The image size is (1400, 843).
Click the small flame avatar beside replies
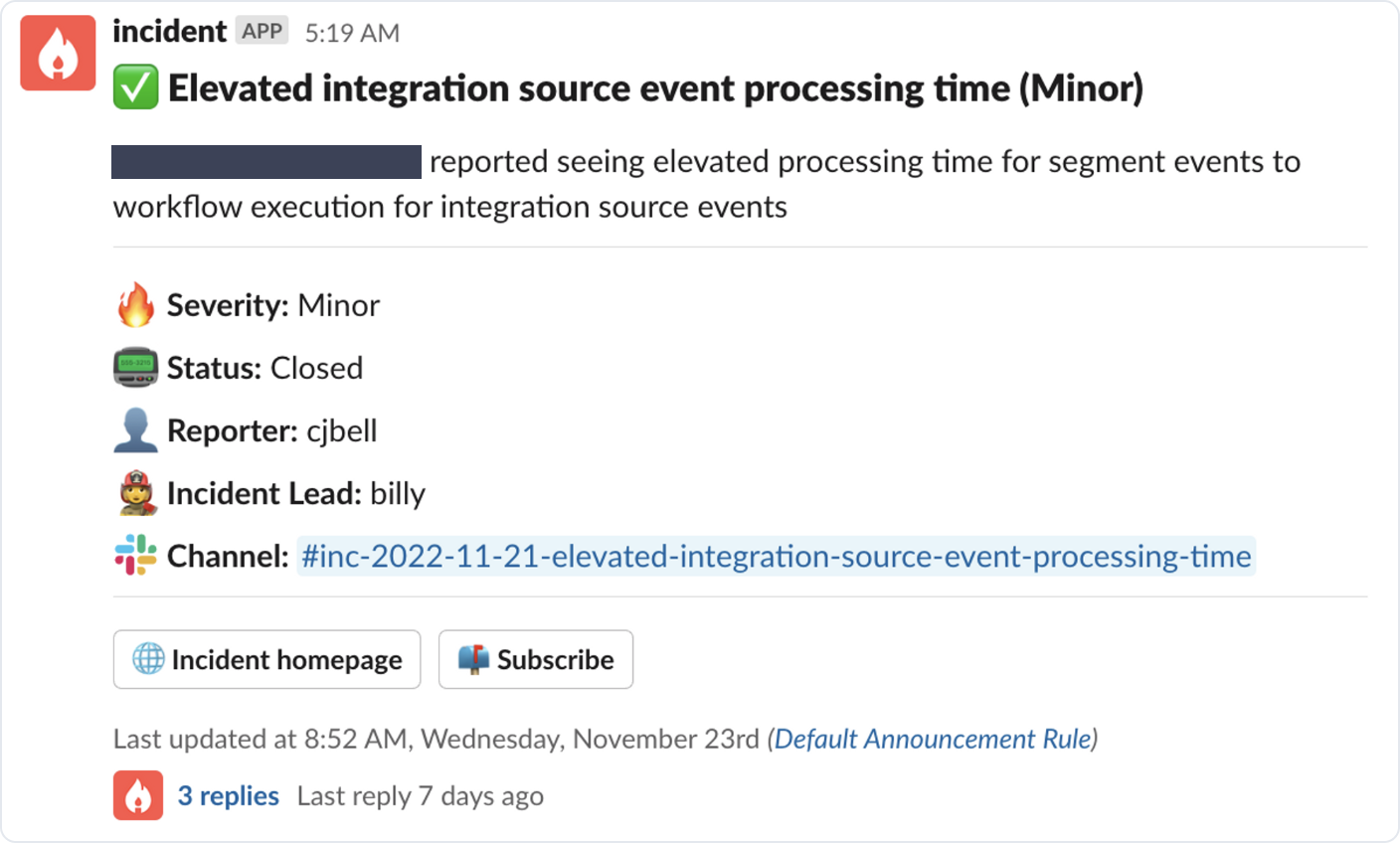click(x=138, y=795)
